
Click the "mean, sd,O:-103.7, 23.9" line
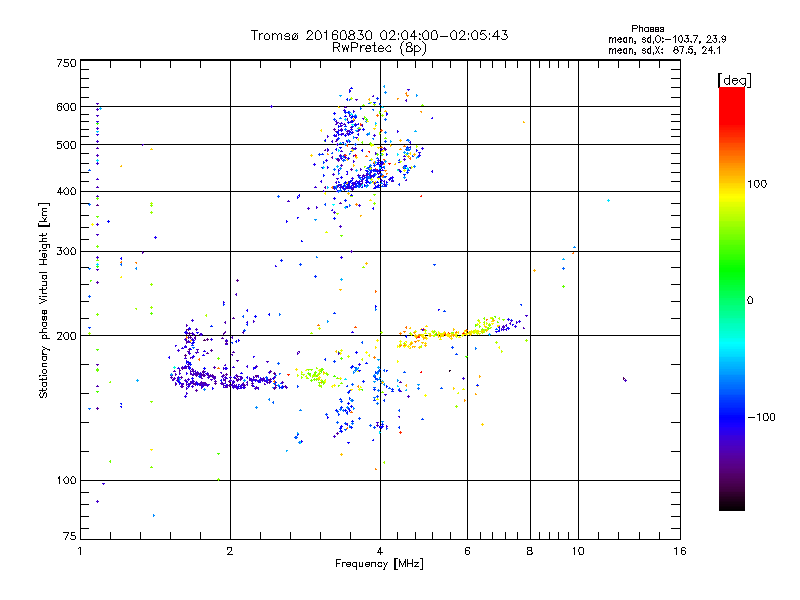coord(667,39)
